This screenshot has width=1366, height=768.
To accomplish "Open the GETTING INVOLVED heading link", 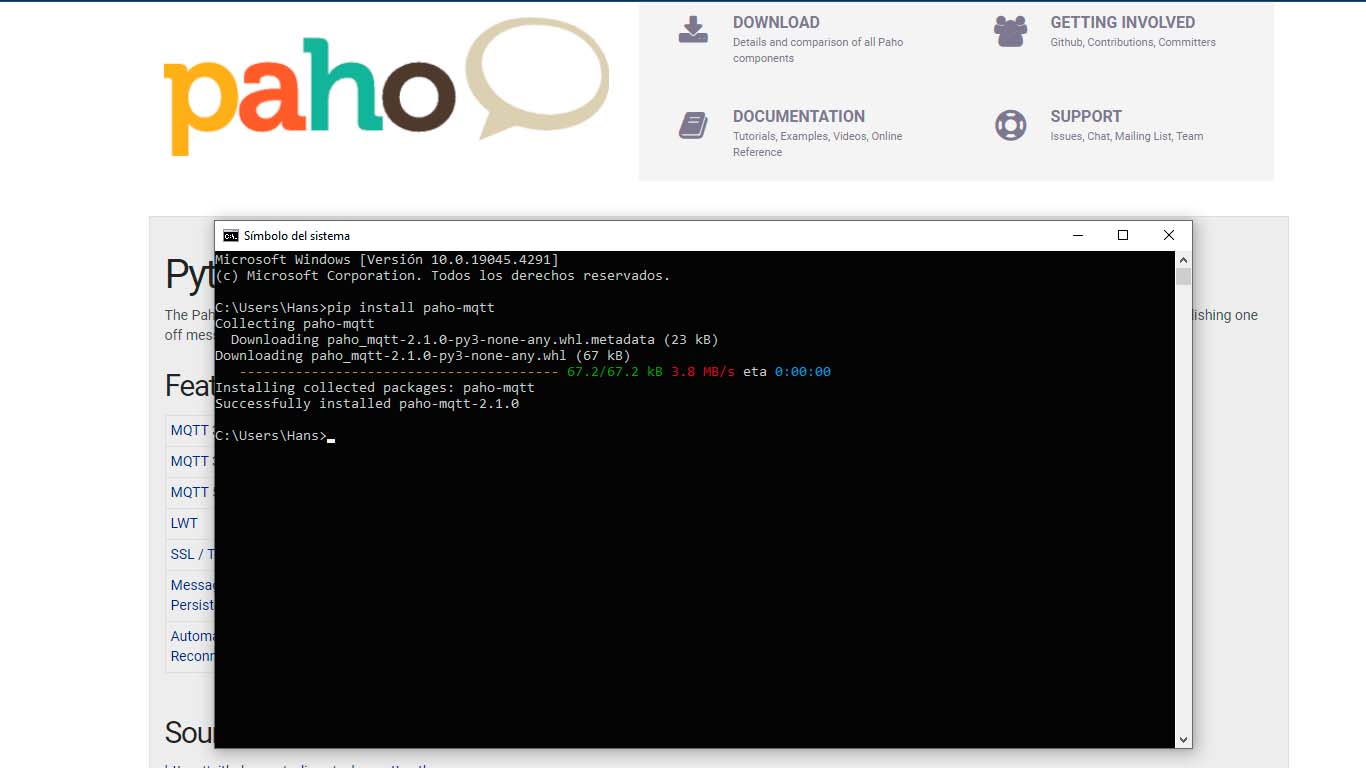I will click(x=1122, y=22).
